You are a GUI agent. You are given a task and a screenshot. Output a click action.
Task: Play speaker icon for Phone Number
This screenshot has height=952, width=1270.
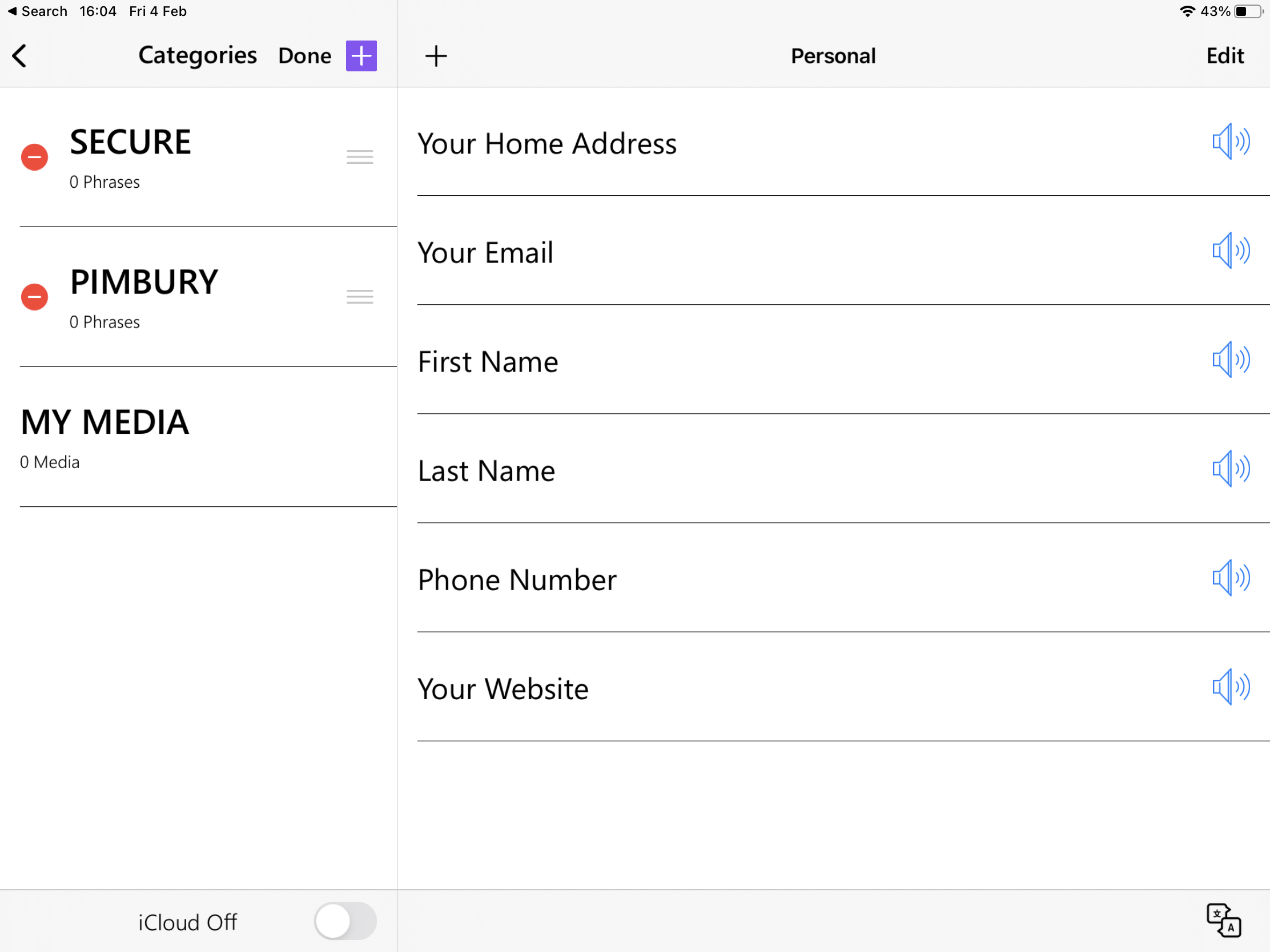[x=1231, y=577]
